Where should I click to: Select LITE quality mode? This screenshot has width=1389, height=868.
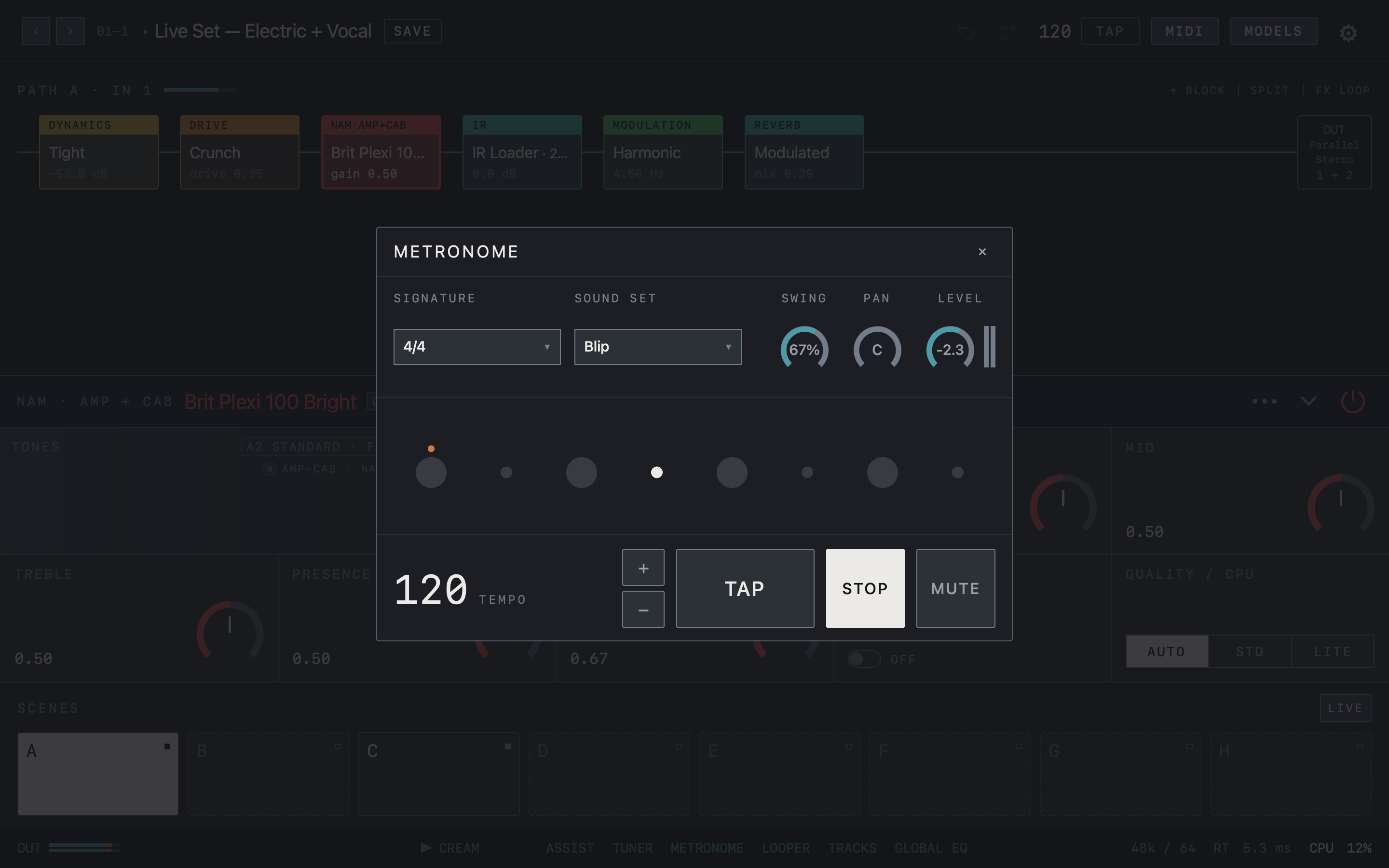coord(1332,651)
